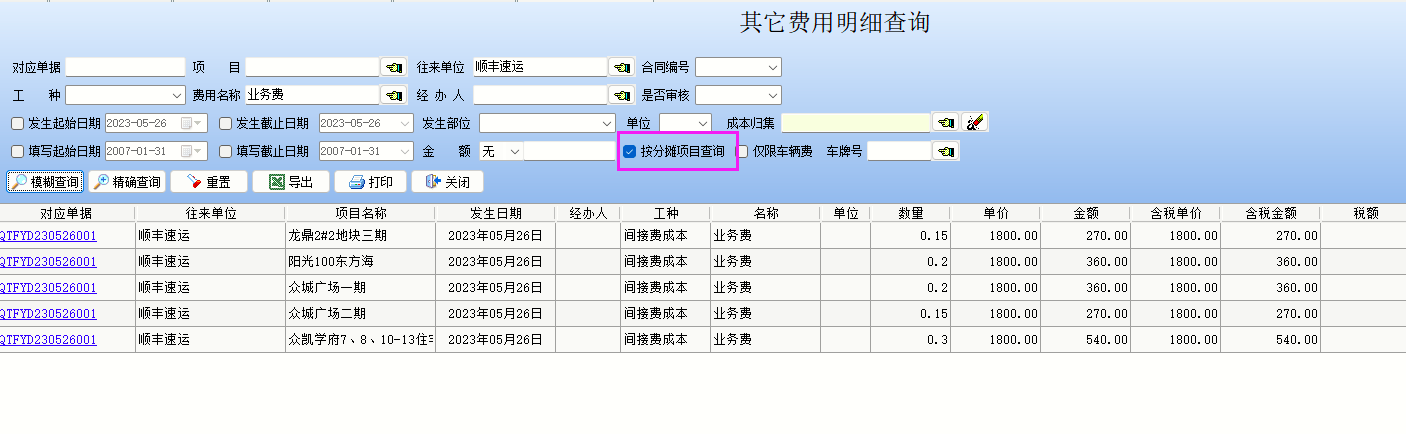Click the 含税金额 column header
The image size is (1406, 434).
[x=1270, y=213]
